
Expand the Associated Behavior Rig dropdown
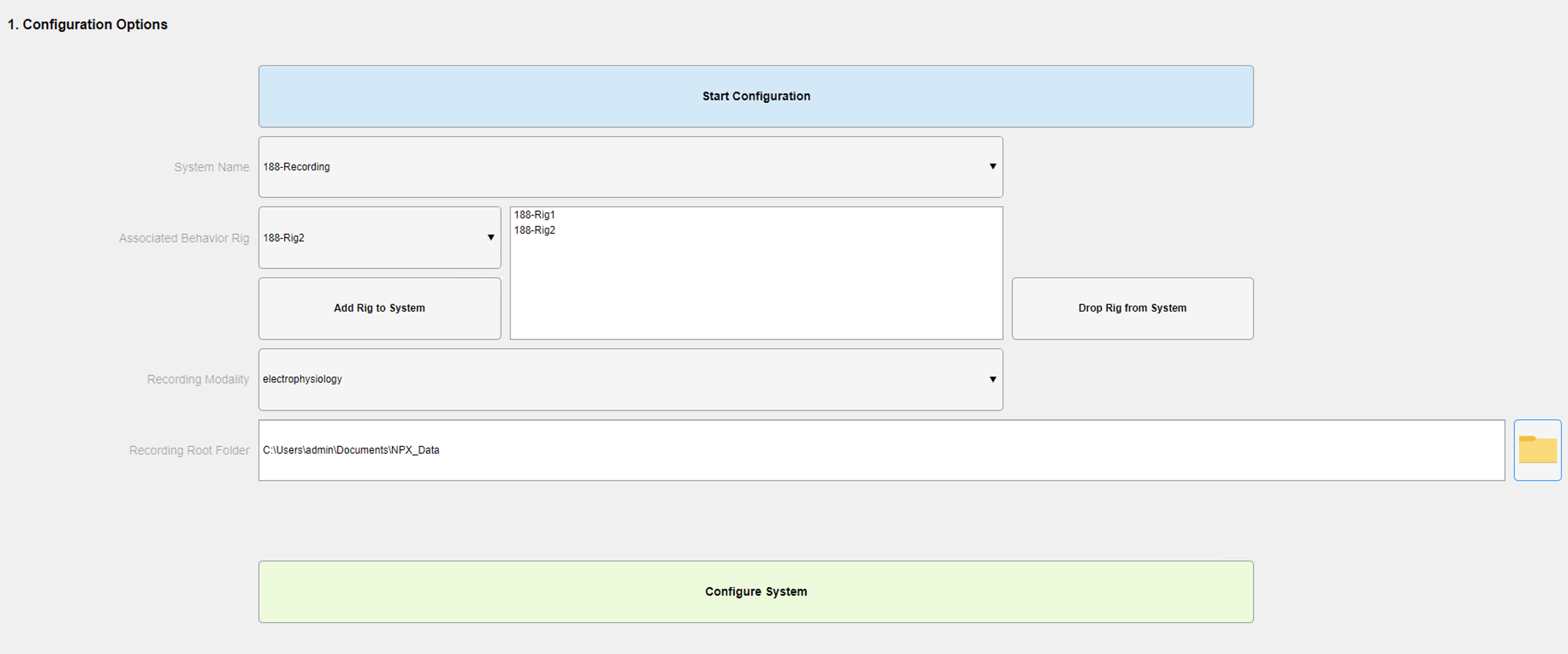(x=380, y=238)
